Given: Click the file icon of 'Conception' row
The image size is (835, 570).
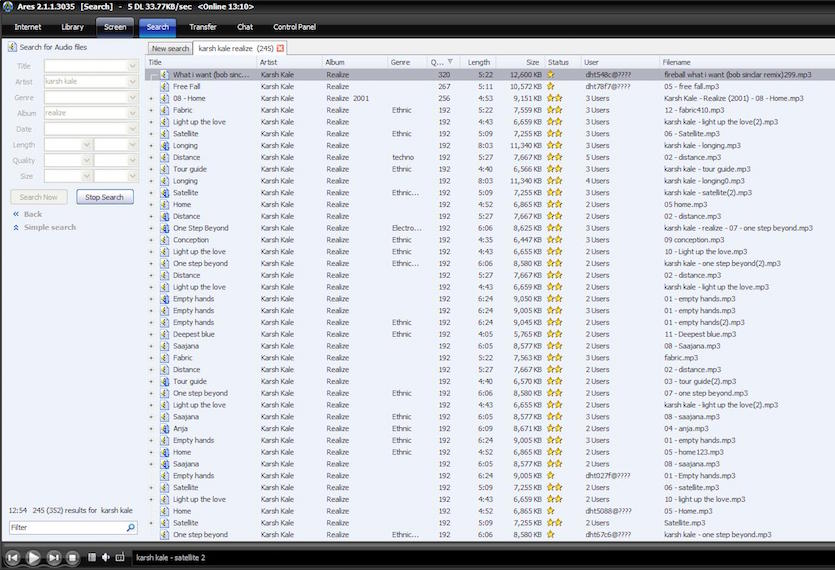Looking at the screenshot, I should click(x=165, y=240).
